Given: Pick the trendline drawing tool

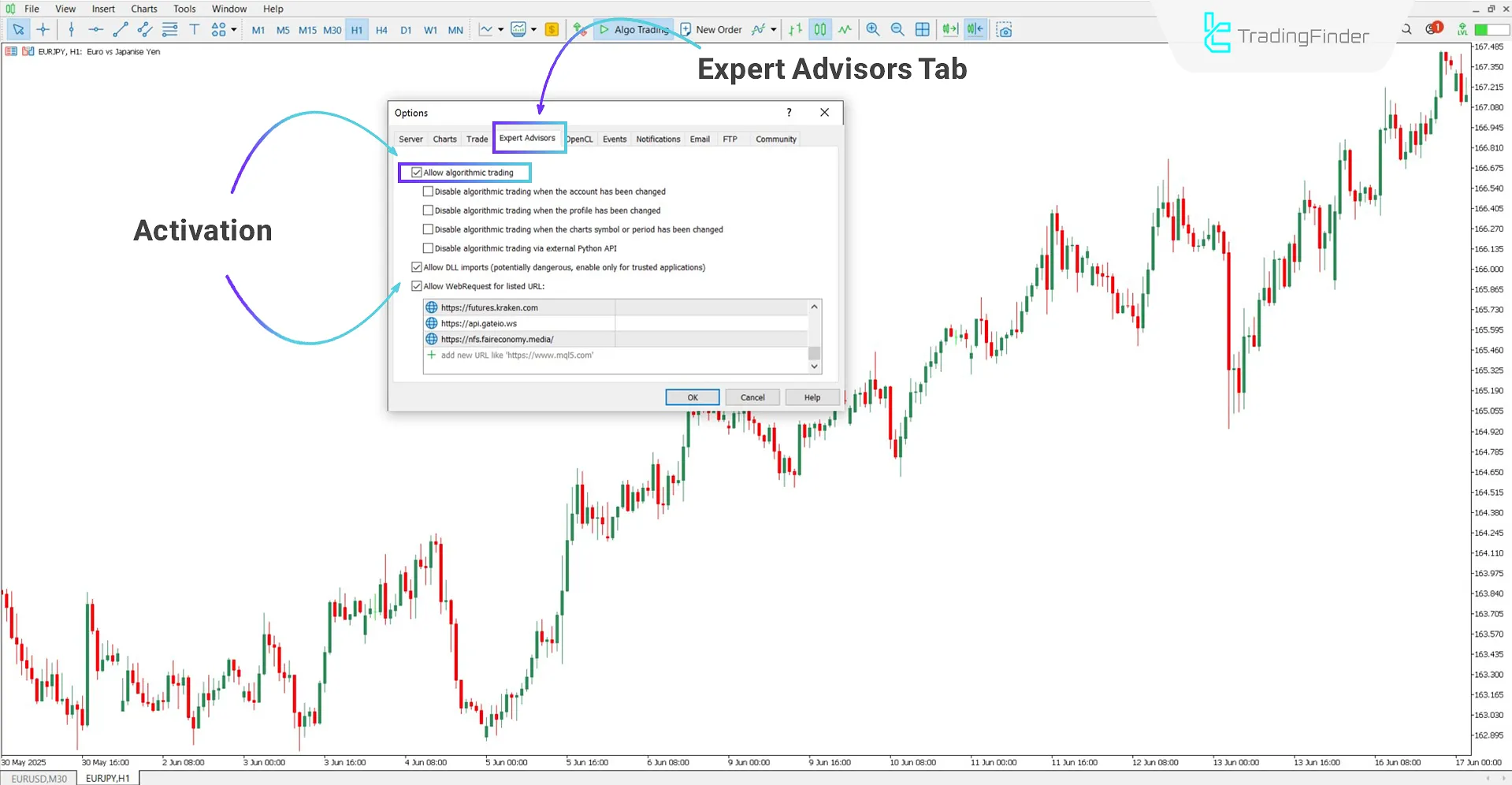Looking at the screenshot, I should coord(120,30).
